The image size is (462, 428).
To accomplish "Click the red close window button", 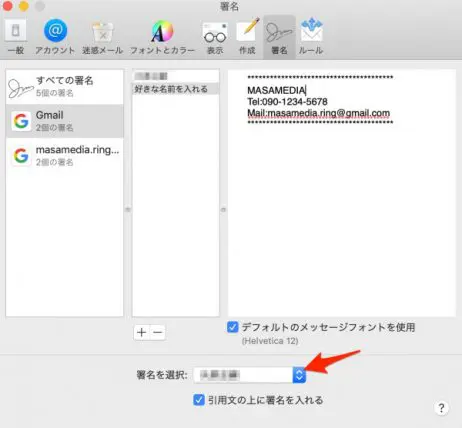I will pyautogui.click(x=7, y=6).
